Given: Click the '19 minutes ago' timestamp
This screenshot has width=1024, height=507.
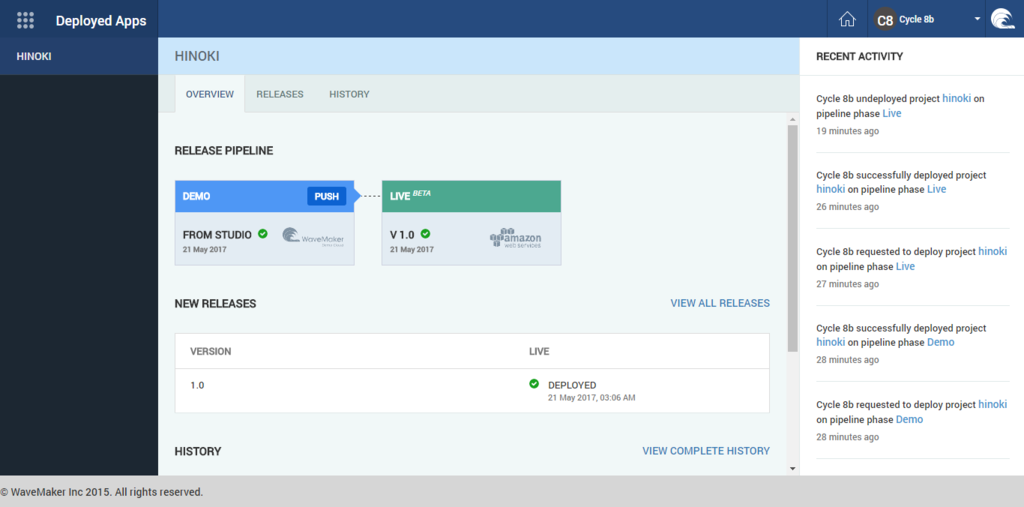Looking at the screenshot, I should [x=848, y=131].
